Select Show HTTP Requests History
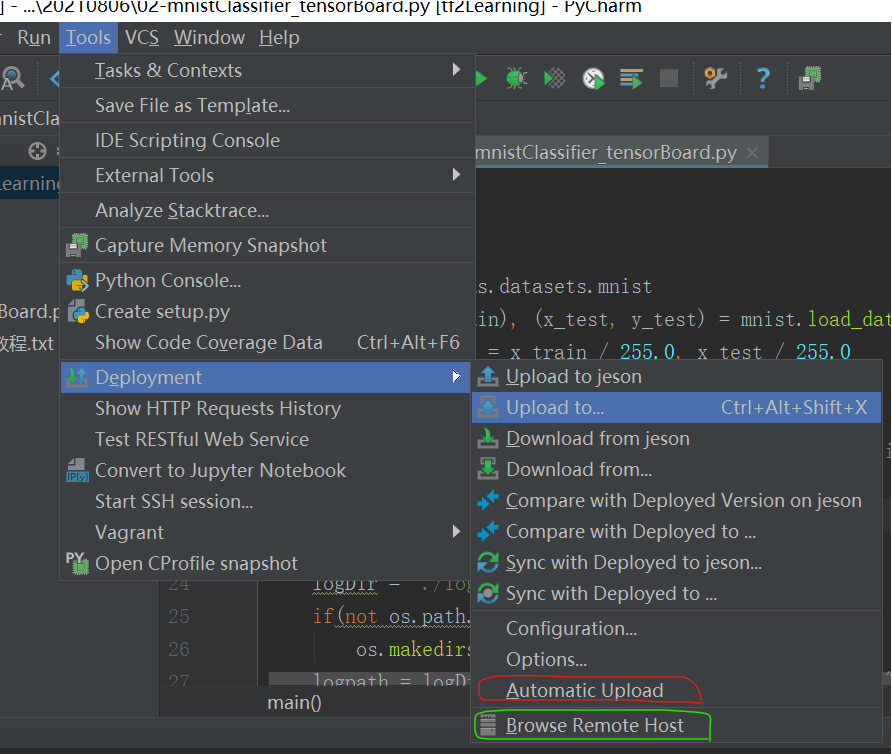This screenshot has width=892, height=754. click(267, 408)
